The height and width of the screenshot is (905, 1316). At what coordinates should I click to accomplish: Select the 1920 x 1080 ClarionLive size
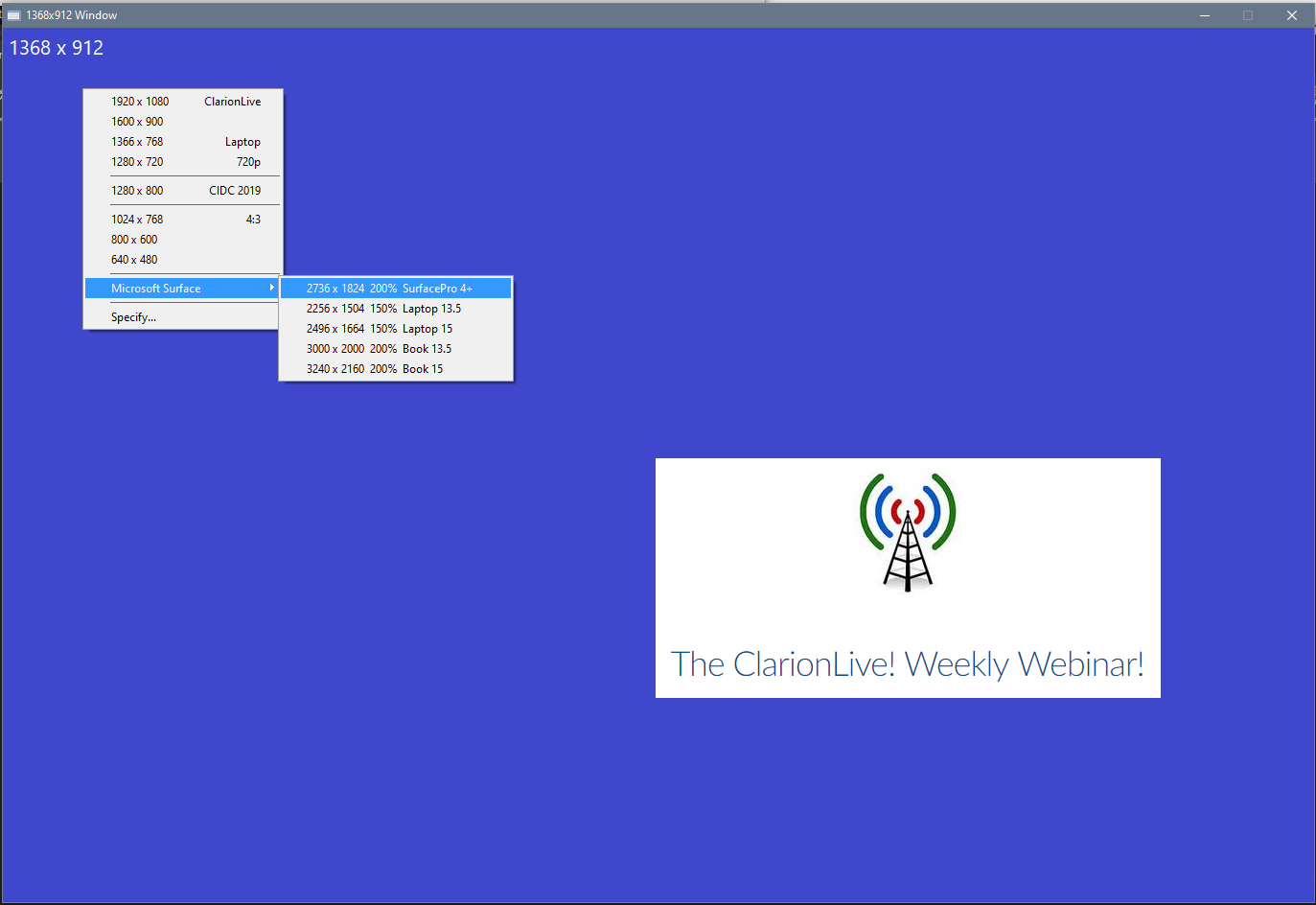coord(184,102)
